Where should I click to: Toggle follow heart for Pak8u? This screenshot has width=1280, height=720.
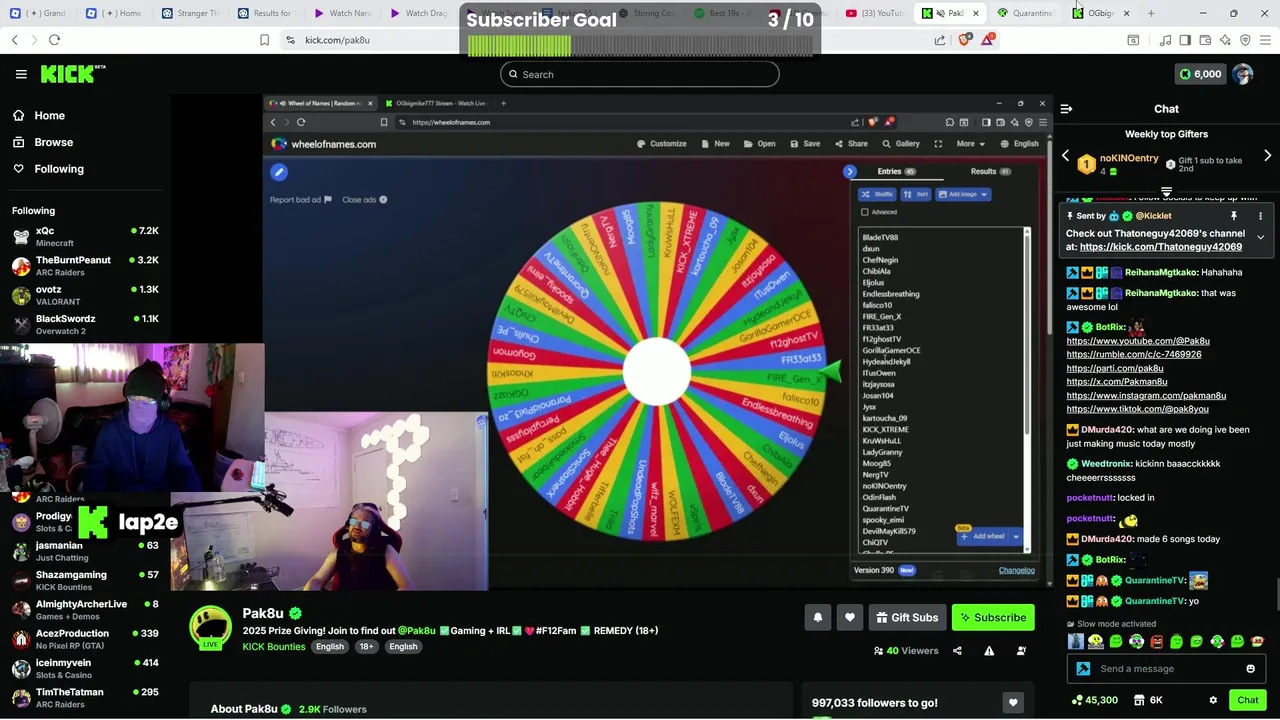[x=850, y=618]
